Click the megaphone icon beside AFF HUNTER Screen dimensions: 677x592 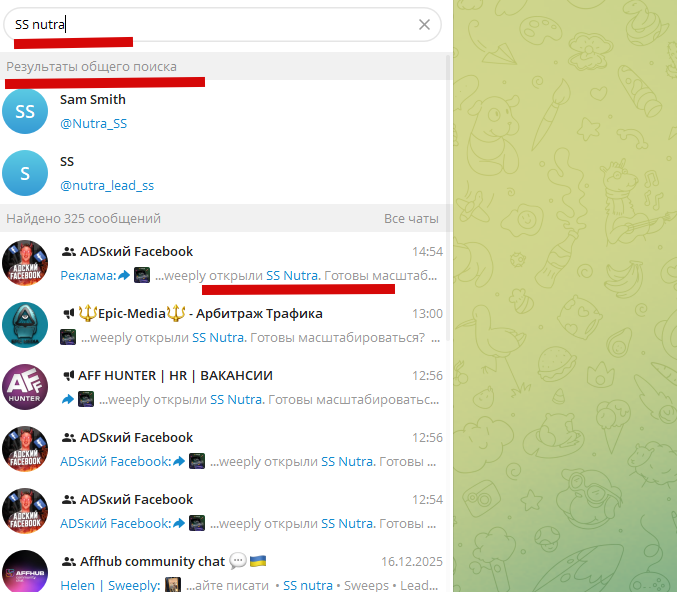point(69,375)
